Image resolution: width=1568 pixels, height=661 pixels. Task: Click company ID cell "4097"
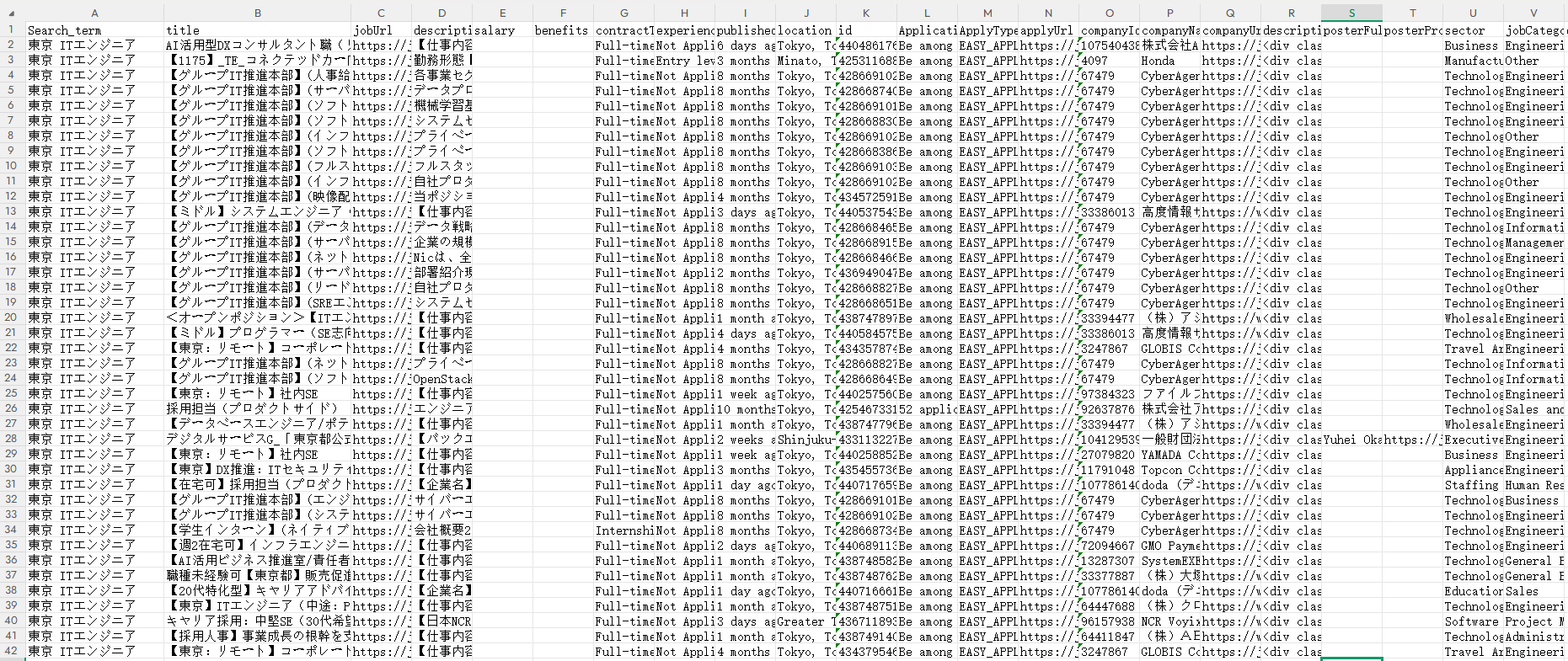point(1109,61)
